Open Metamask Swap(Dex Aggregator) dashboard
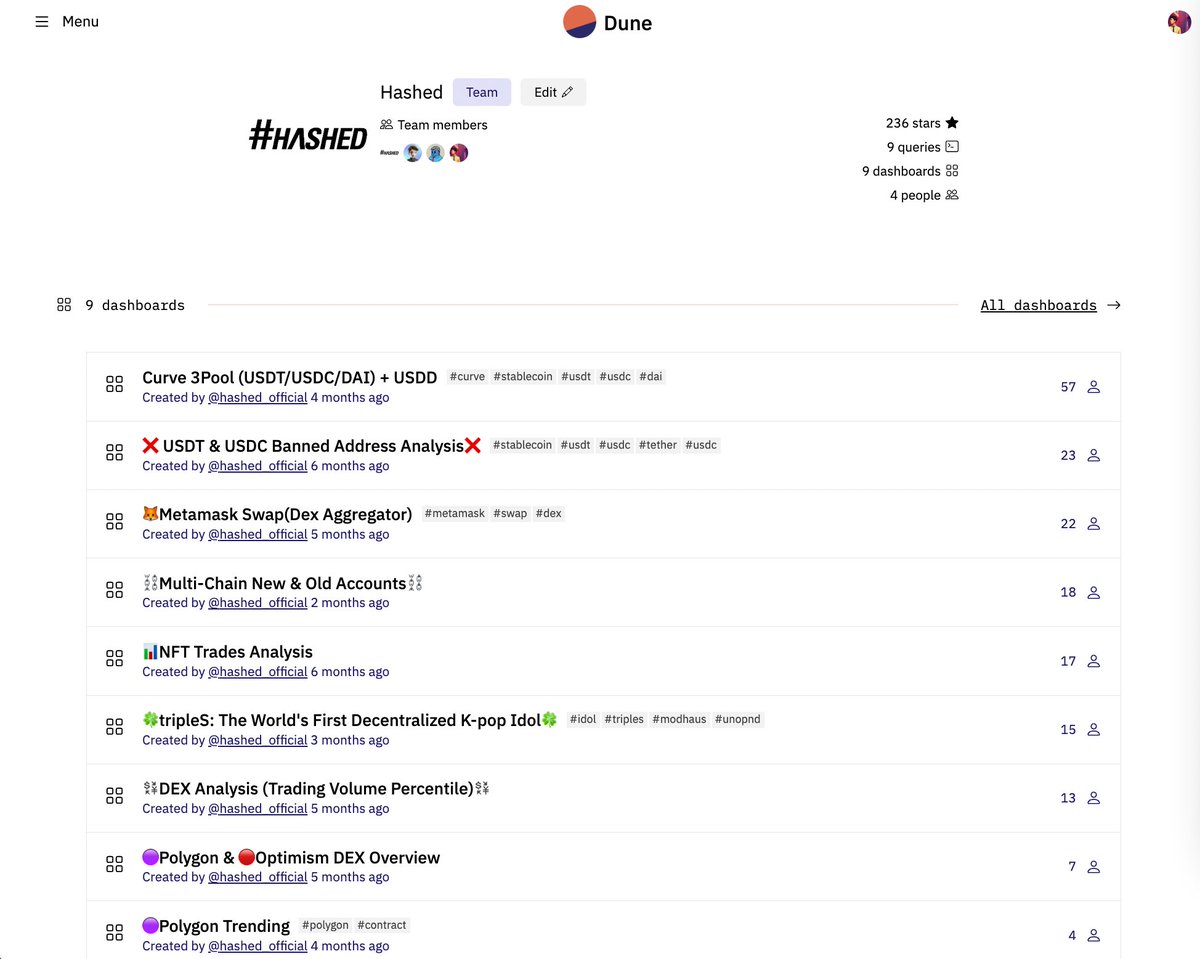 [x=277, y=514]
